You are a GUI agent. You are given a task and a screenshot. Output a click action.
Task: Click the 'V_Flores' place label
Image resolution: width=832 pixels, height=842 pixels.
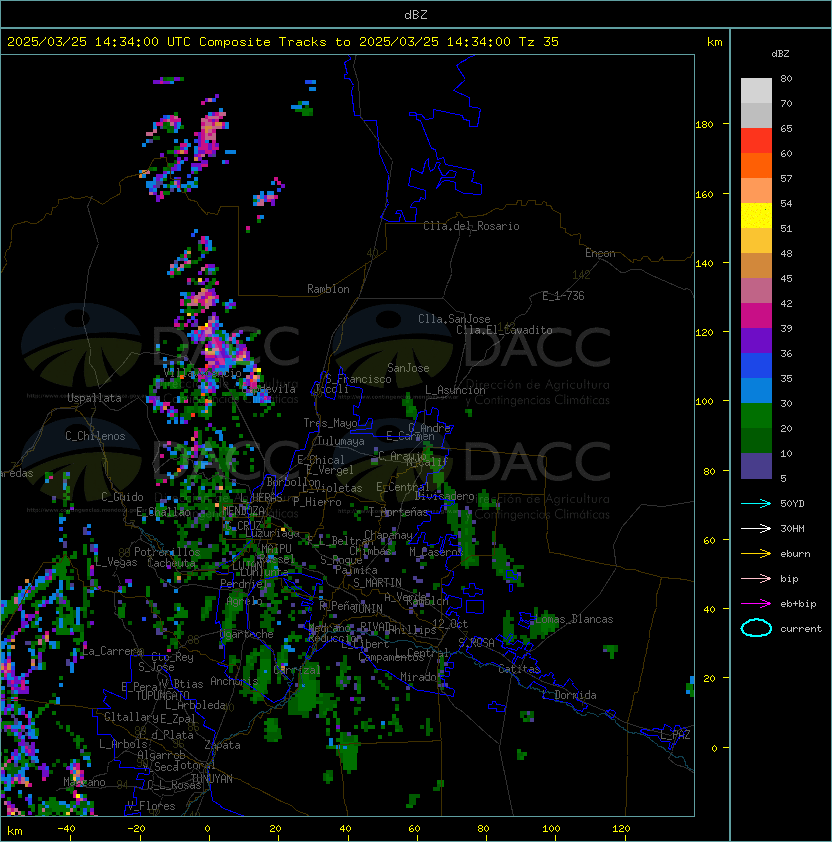[x=151, y=806]
